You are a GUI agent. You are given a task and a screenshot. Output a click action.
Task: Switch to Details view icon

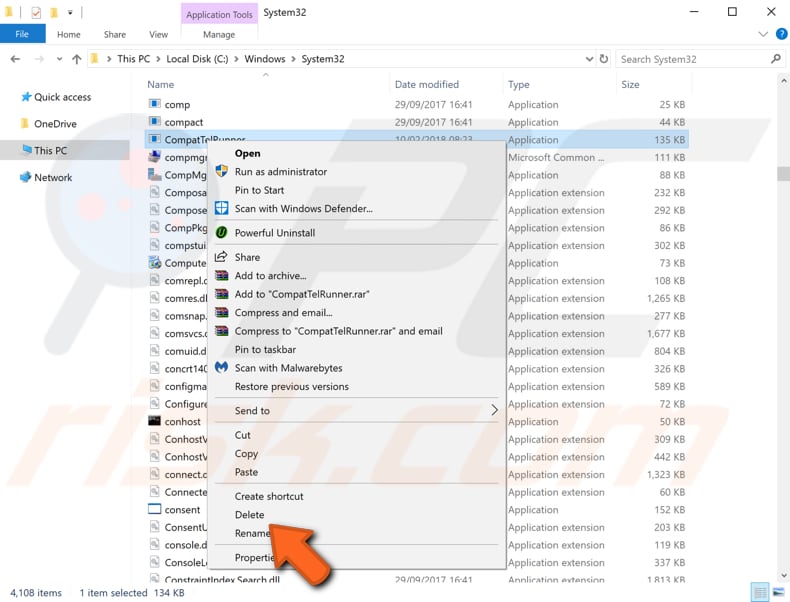pyautogui.click(x=760, y=591)
